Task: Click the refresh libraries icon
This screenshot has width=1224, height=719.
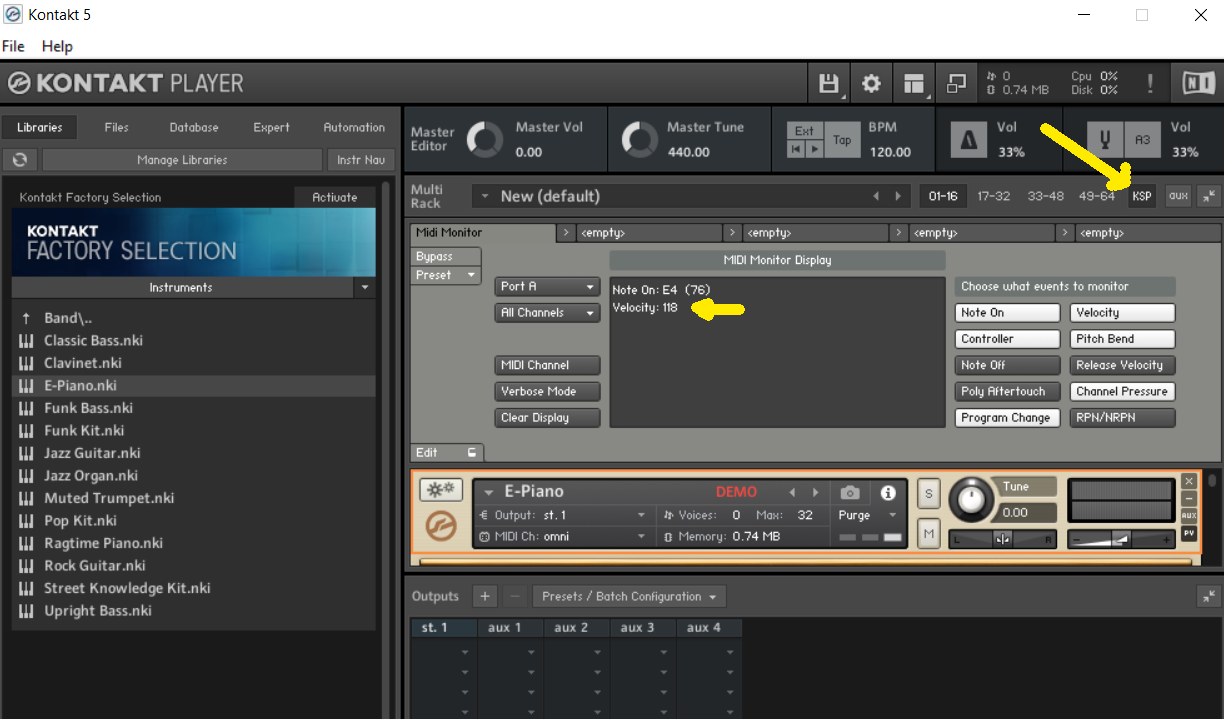Action: click(19, 160)
